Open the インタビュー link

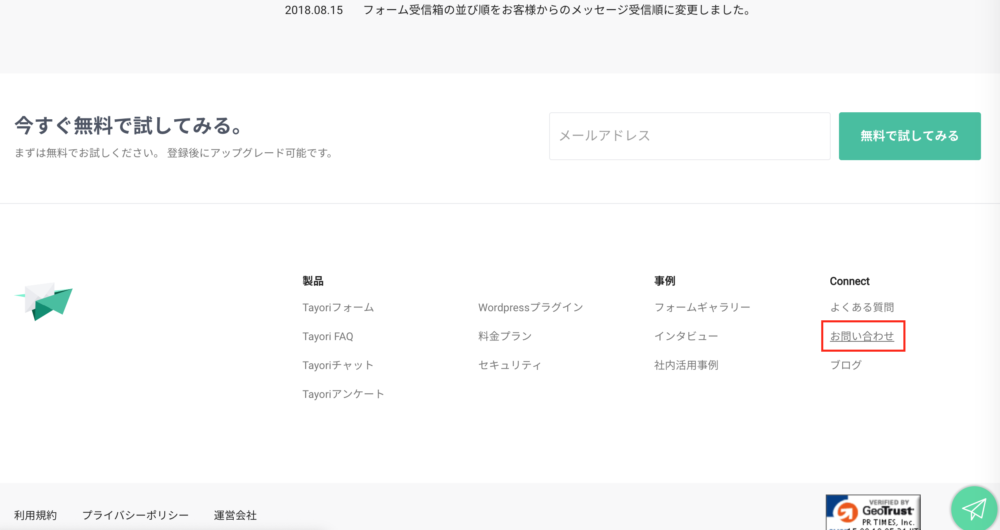(x=686, y=336)
